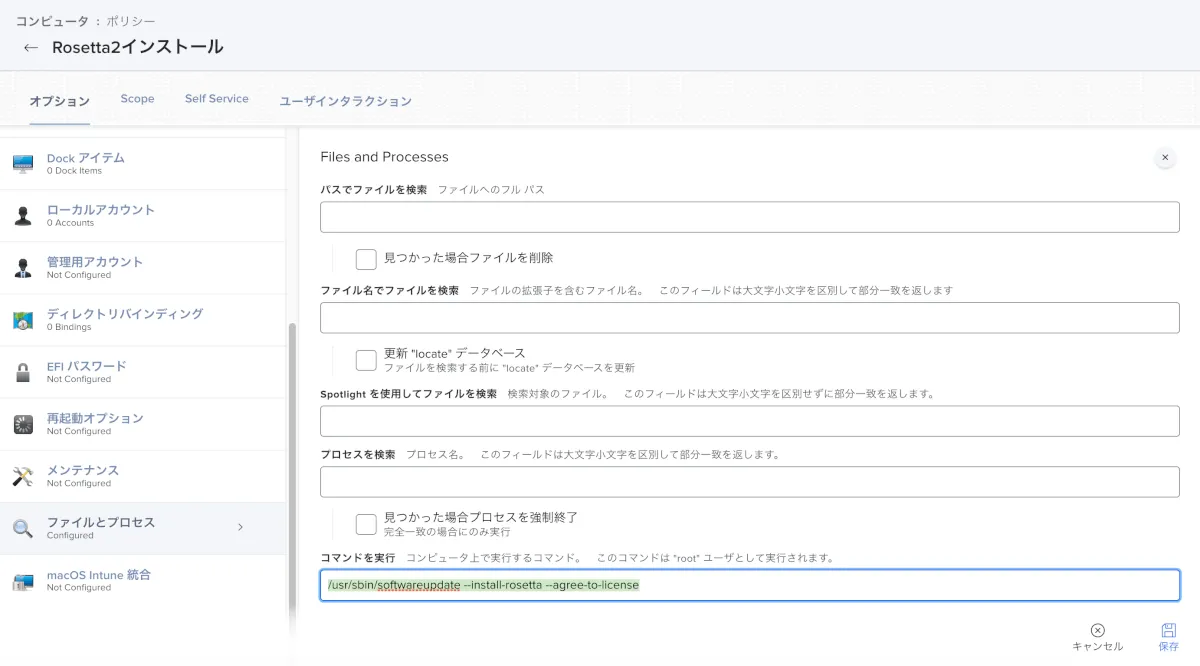Screen dimensions: 1200x666
Task: Click the キャンセル cancel button
Action: [1097, 637]
